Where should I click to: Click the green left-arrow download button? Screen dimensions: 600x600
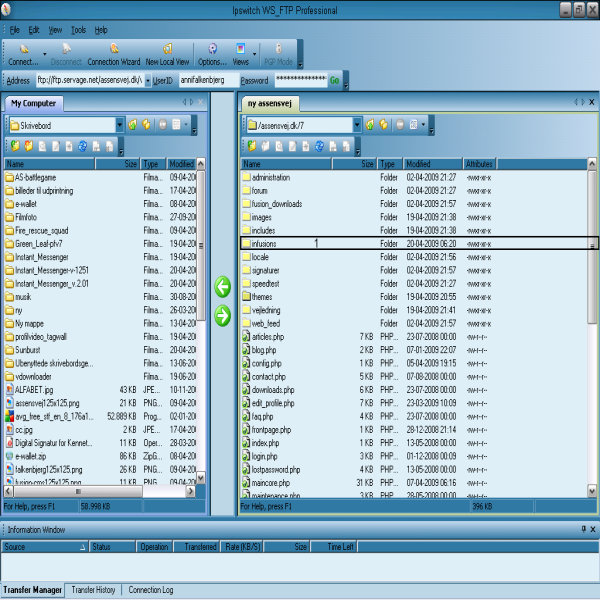click(222, 287)
